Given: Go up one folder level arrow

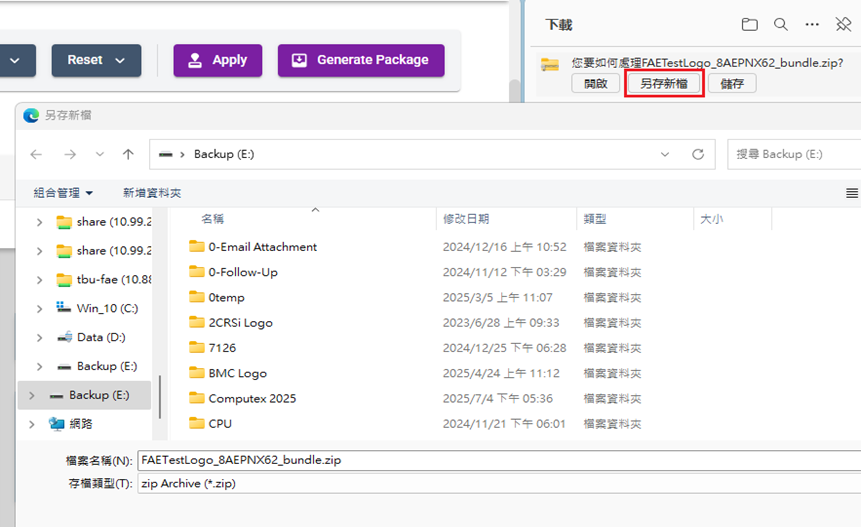Looking at the screenshot, I should [128, 154].
